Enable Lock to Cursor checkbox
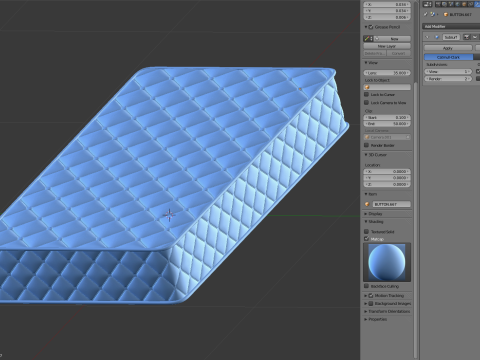The height and width of the screenshot is (360, 480). pos(366,94)
